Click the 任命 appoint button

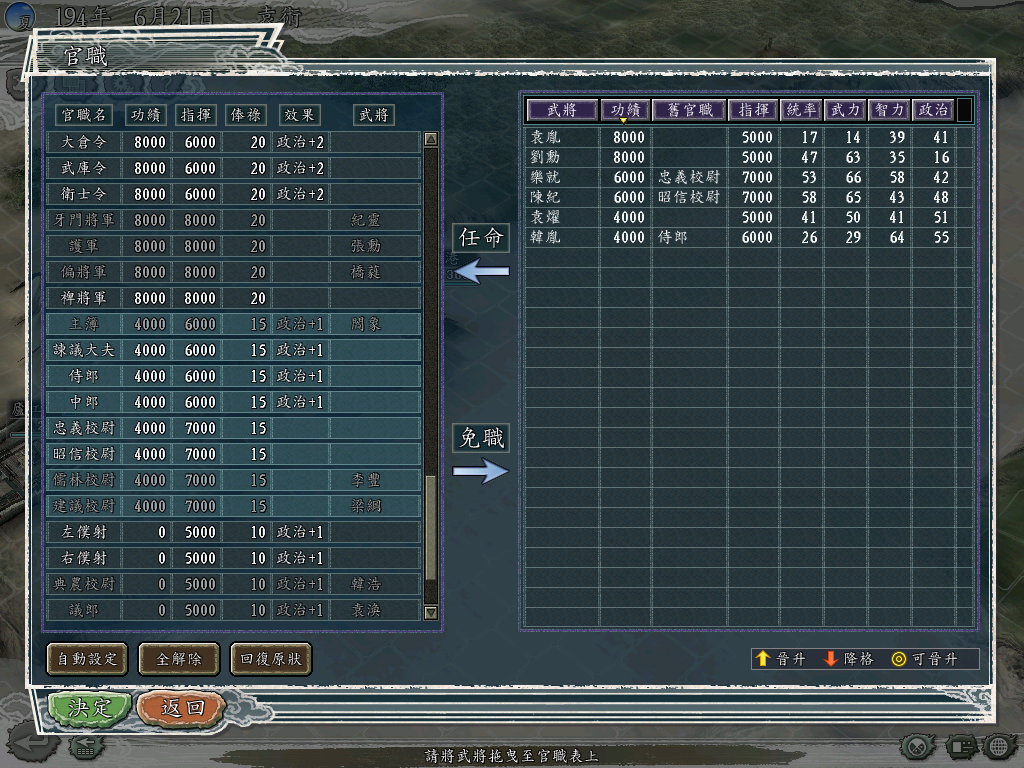pyautogui.click(x=481, y=238)
